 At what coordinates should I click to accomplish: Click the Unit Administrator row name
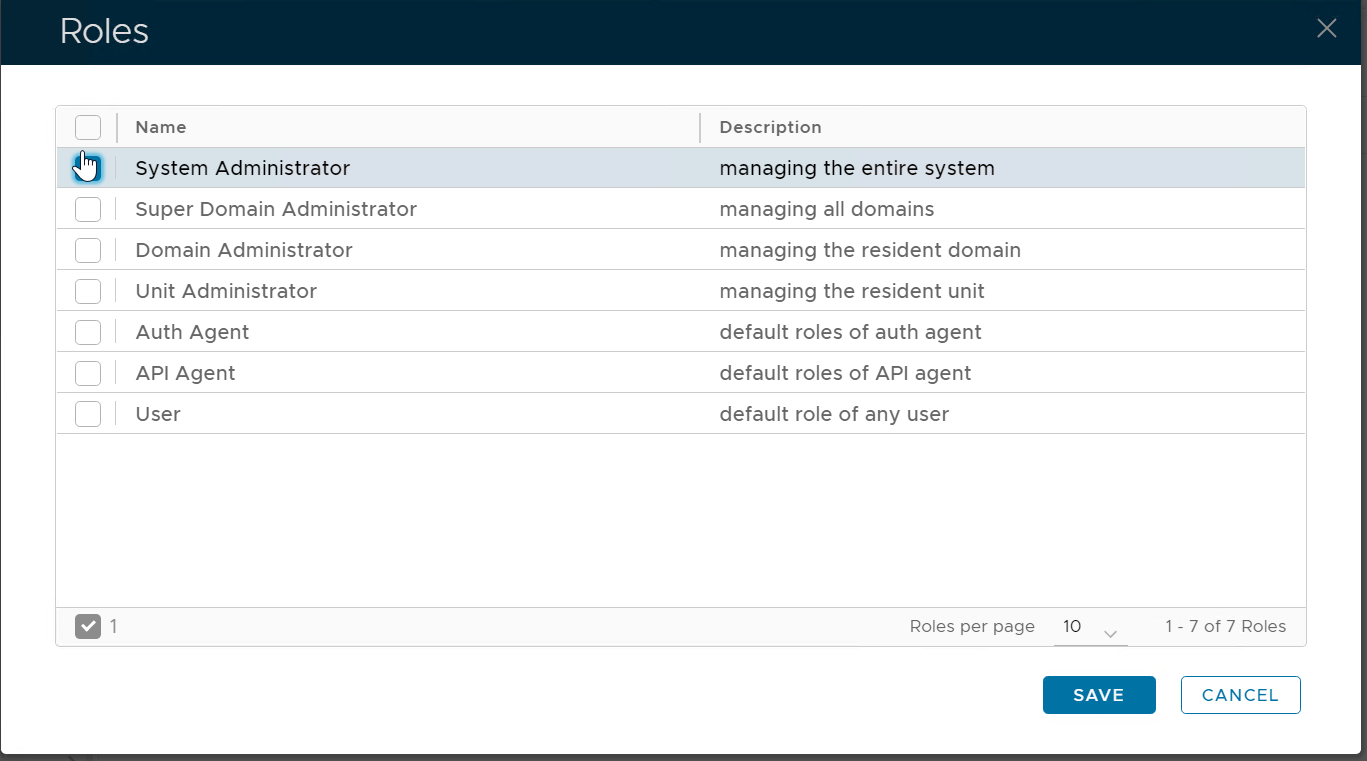pos(226,291)
